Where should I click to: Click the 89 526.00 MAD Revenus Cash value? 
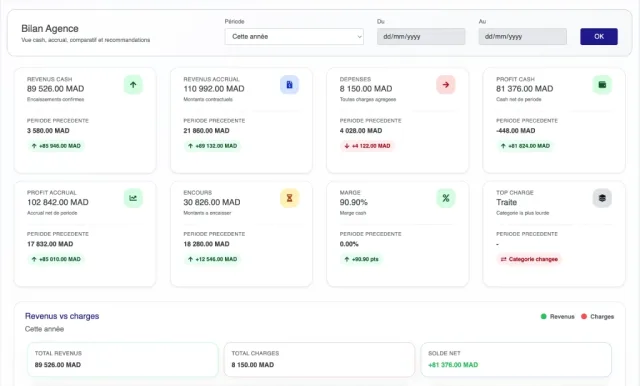tap(56, 89)
